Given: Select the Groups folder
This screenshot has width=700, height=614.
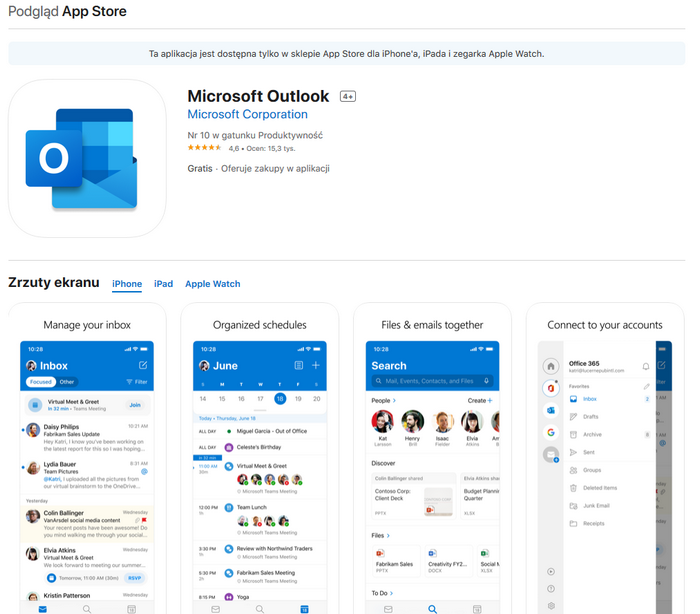Looking at the screenshot, I should point(609,470).
